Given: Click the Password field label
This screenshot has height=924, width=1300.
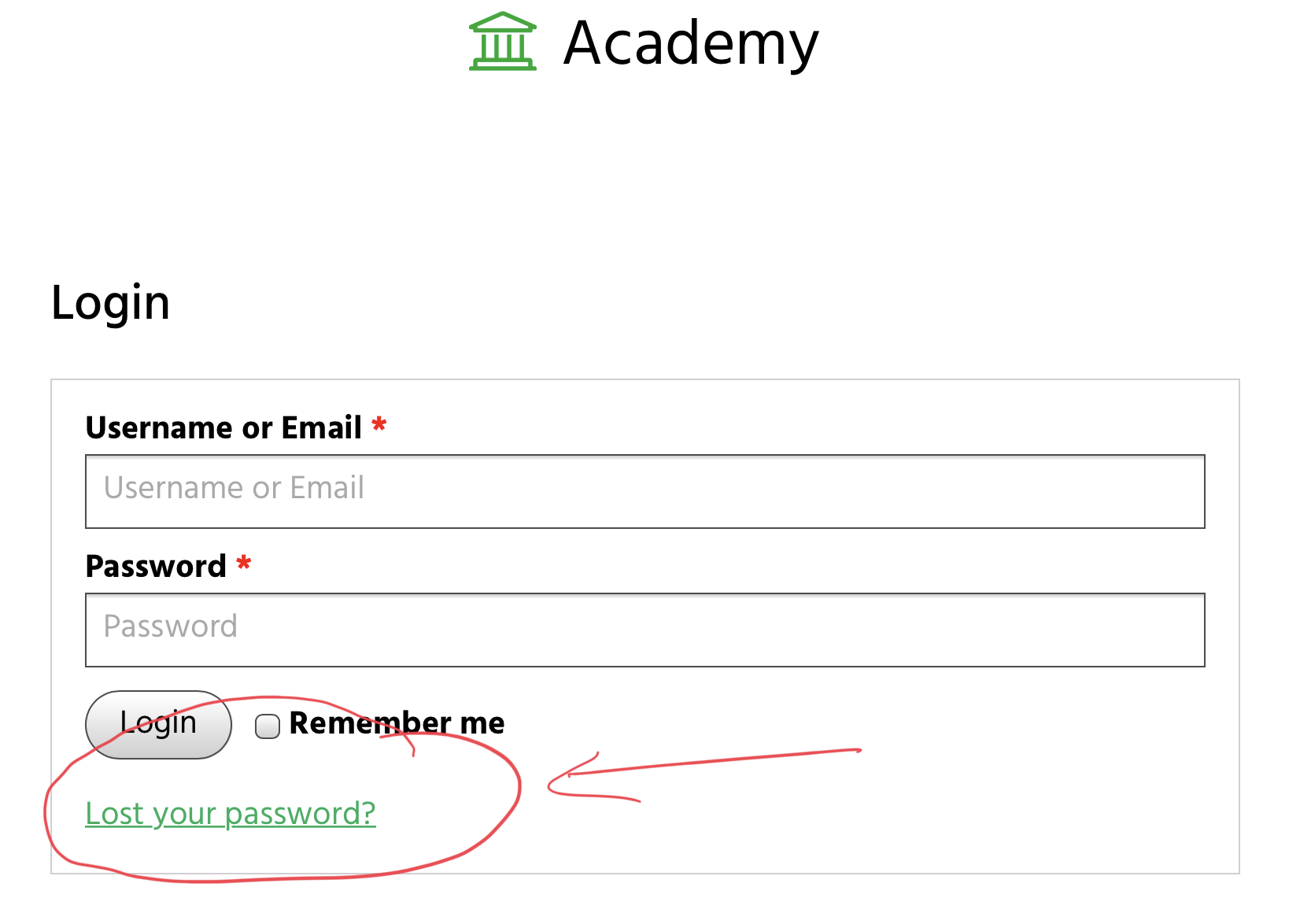Looking at the screenshot, I should click(x=156, y=566).
